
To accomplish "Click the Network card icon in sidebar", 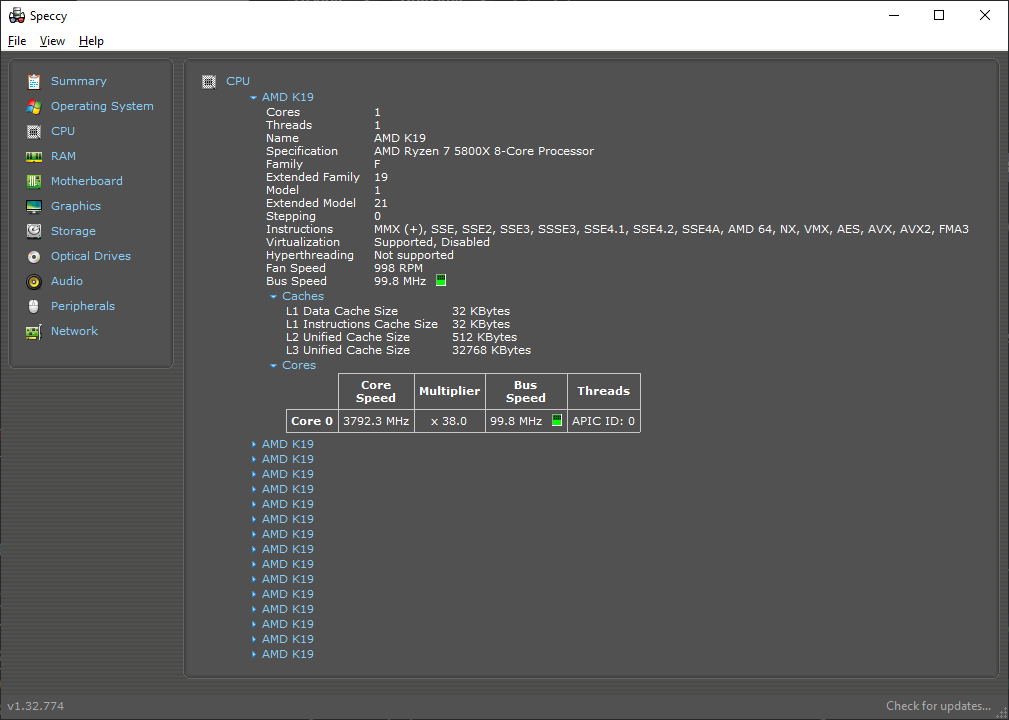I will pyautogui.click(x=34, y=331).
